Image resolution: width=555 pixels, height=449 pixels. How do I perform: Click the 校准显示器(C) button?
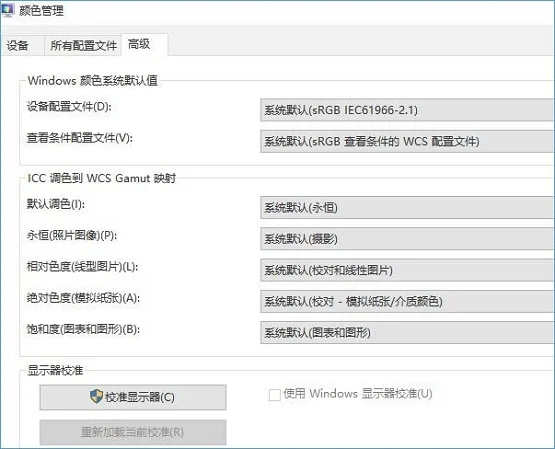click(133, 397)
